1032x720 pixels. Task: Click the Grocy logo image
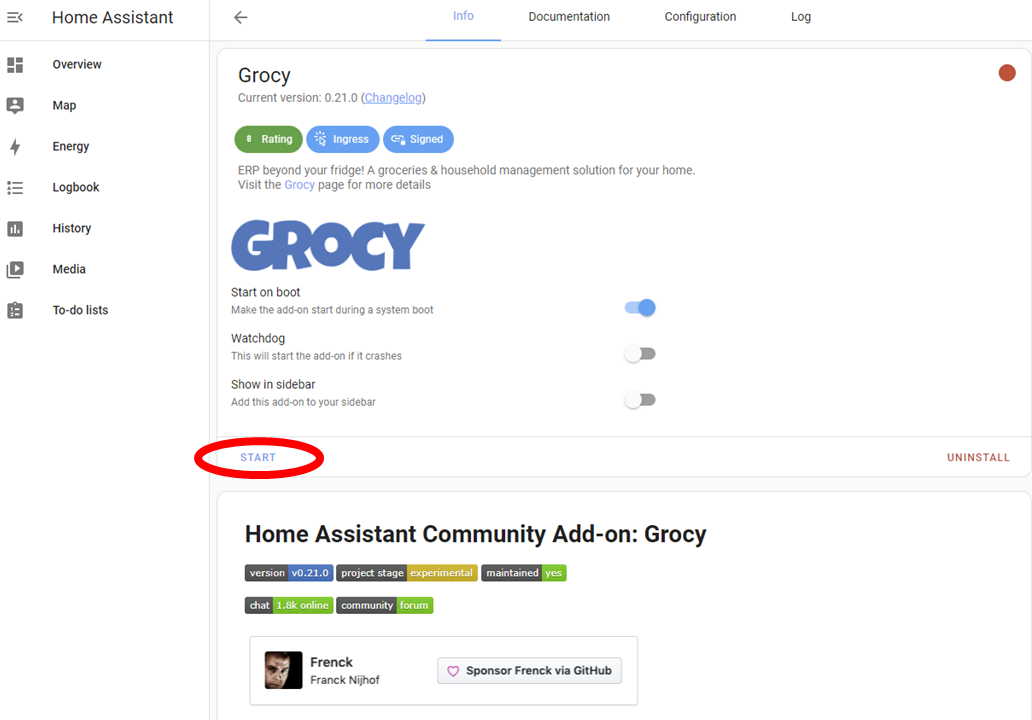328,245
